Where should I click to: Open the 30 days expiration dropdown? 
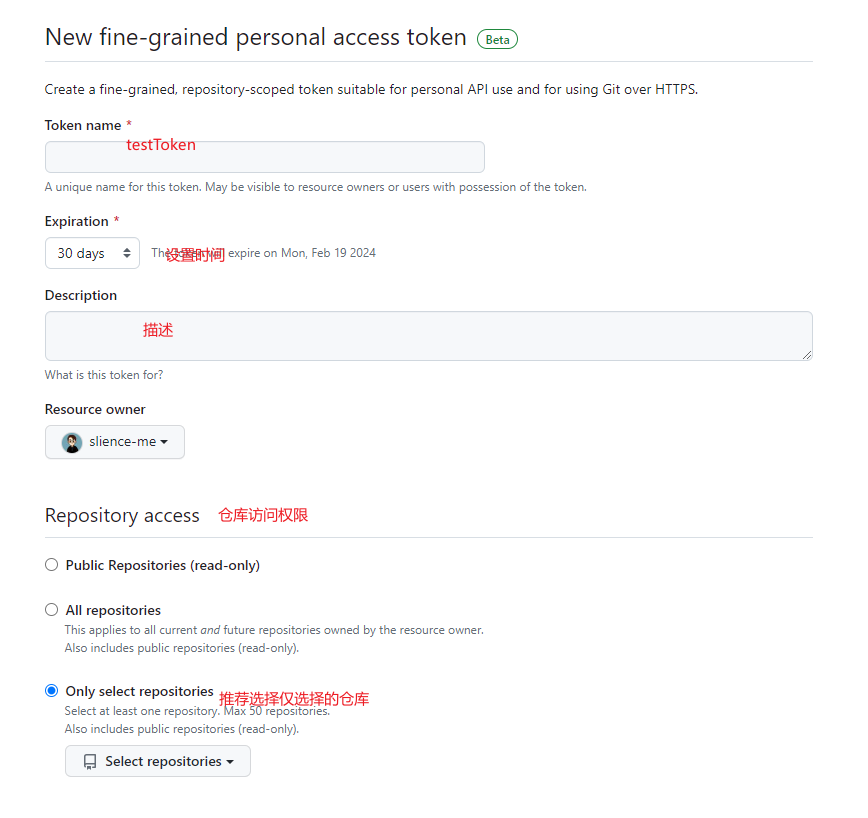click(x=92, y=253)
